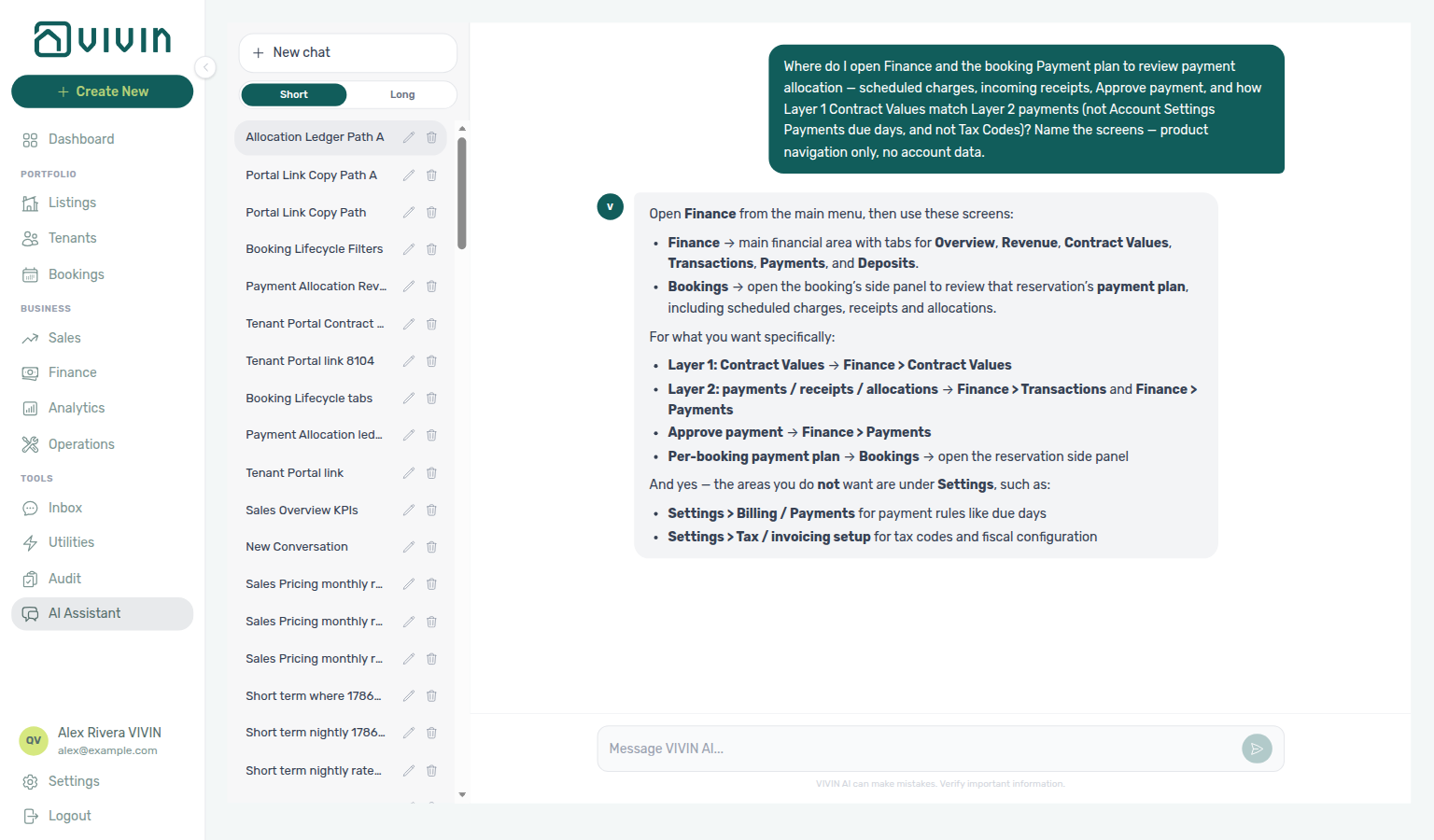1434x840 pixels.
Task: Delete Tenant Portal link 8104 chat
Action: (x=431, y=361)
